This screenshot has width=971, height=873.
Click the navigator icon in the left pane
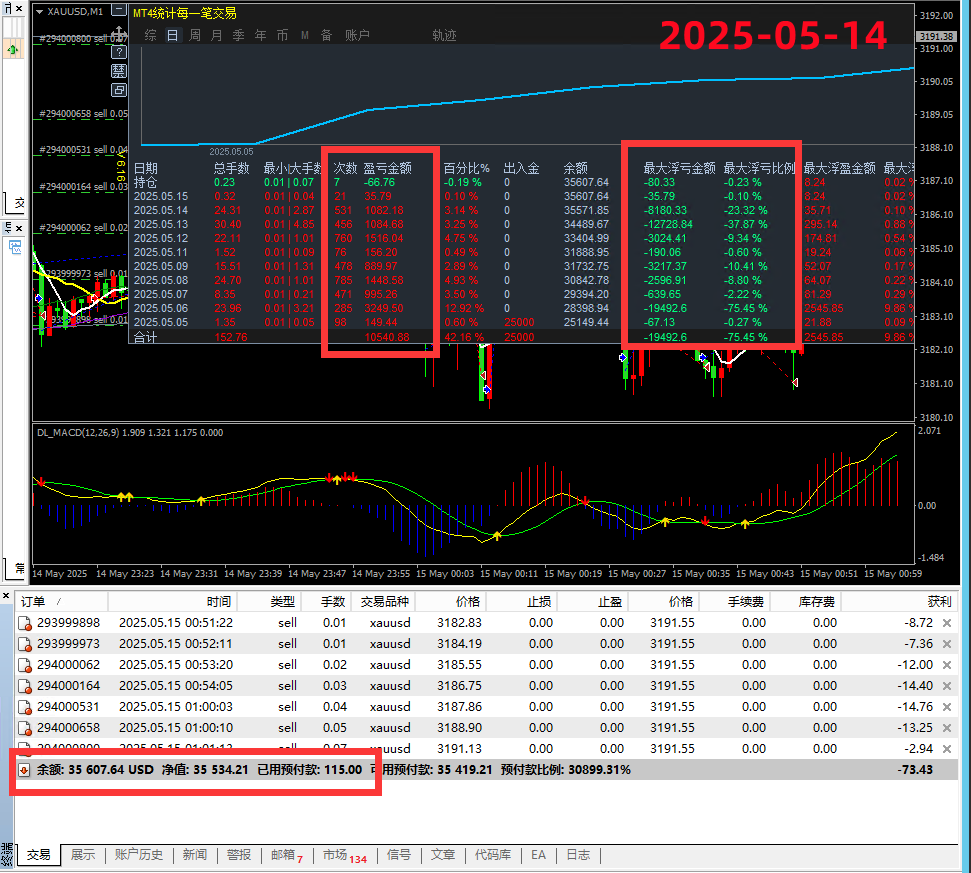point(15,248)
